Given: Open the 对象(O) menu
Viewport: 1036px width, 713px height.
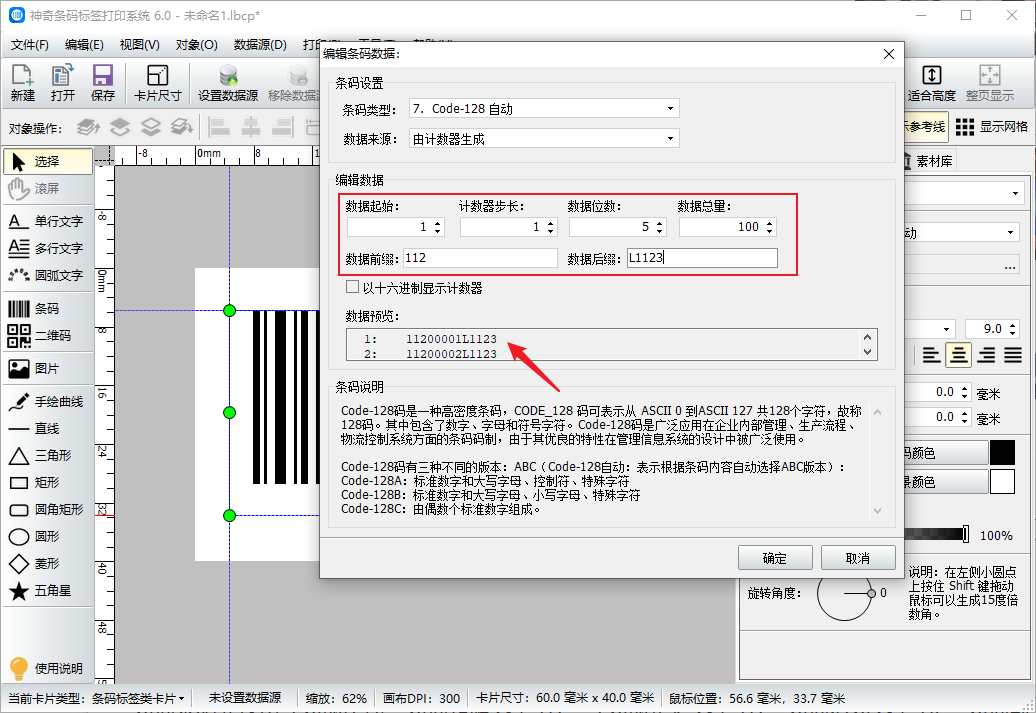Looking at the screenshot, I should click(x=196, y=45).
